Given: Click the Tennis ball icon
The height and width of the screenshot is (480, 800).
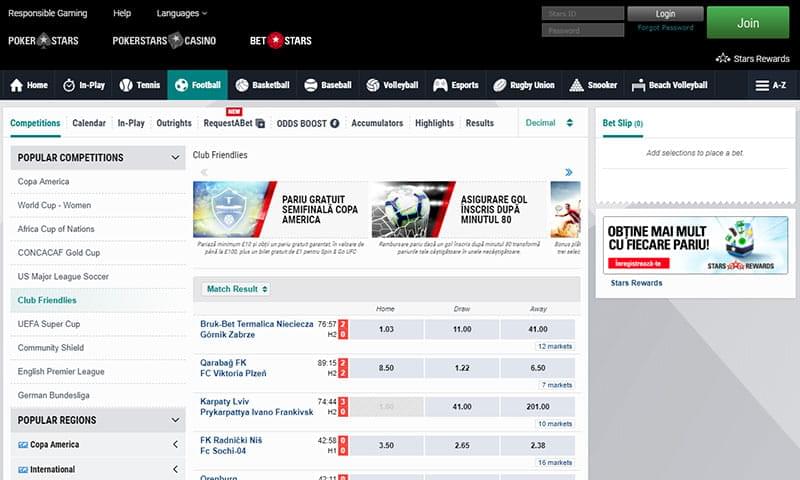Looking at the screenshot, I should pyautogui.click(x=126, y=85).
